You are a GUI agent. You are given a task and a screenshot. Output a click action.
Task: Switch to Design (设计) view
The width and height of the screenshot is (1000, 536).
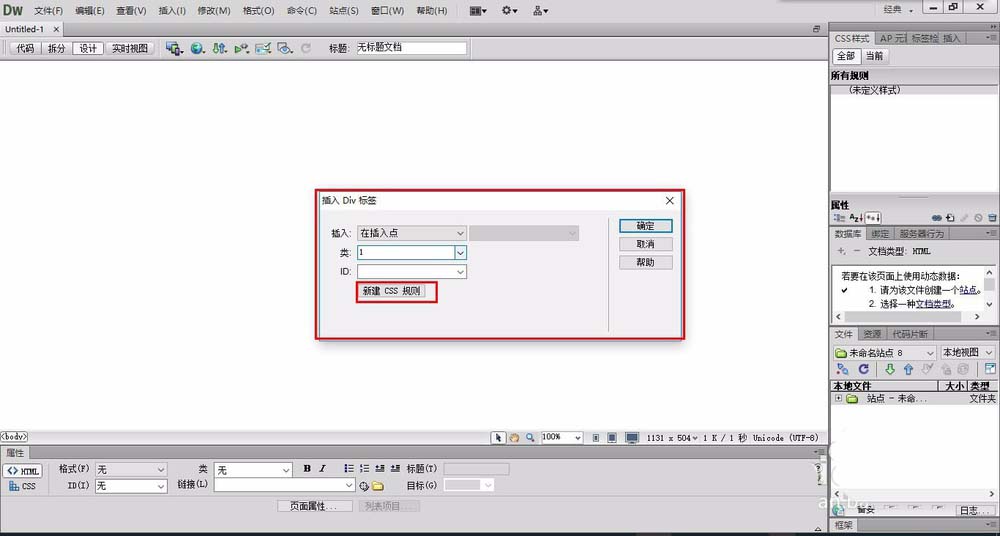[x=88, y=48]
